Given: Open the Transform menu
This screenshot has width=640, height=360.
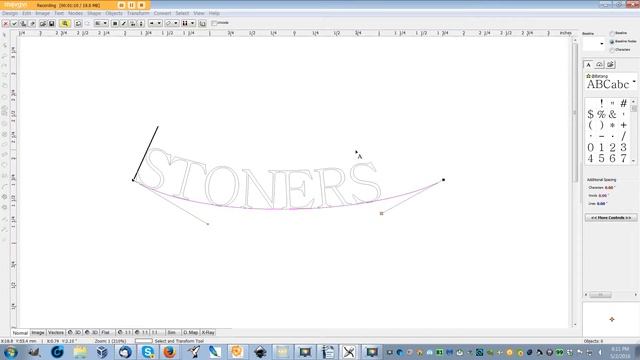Looking at the screenshot, I should tap(138, 13).
